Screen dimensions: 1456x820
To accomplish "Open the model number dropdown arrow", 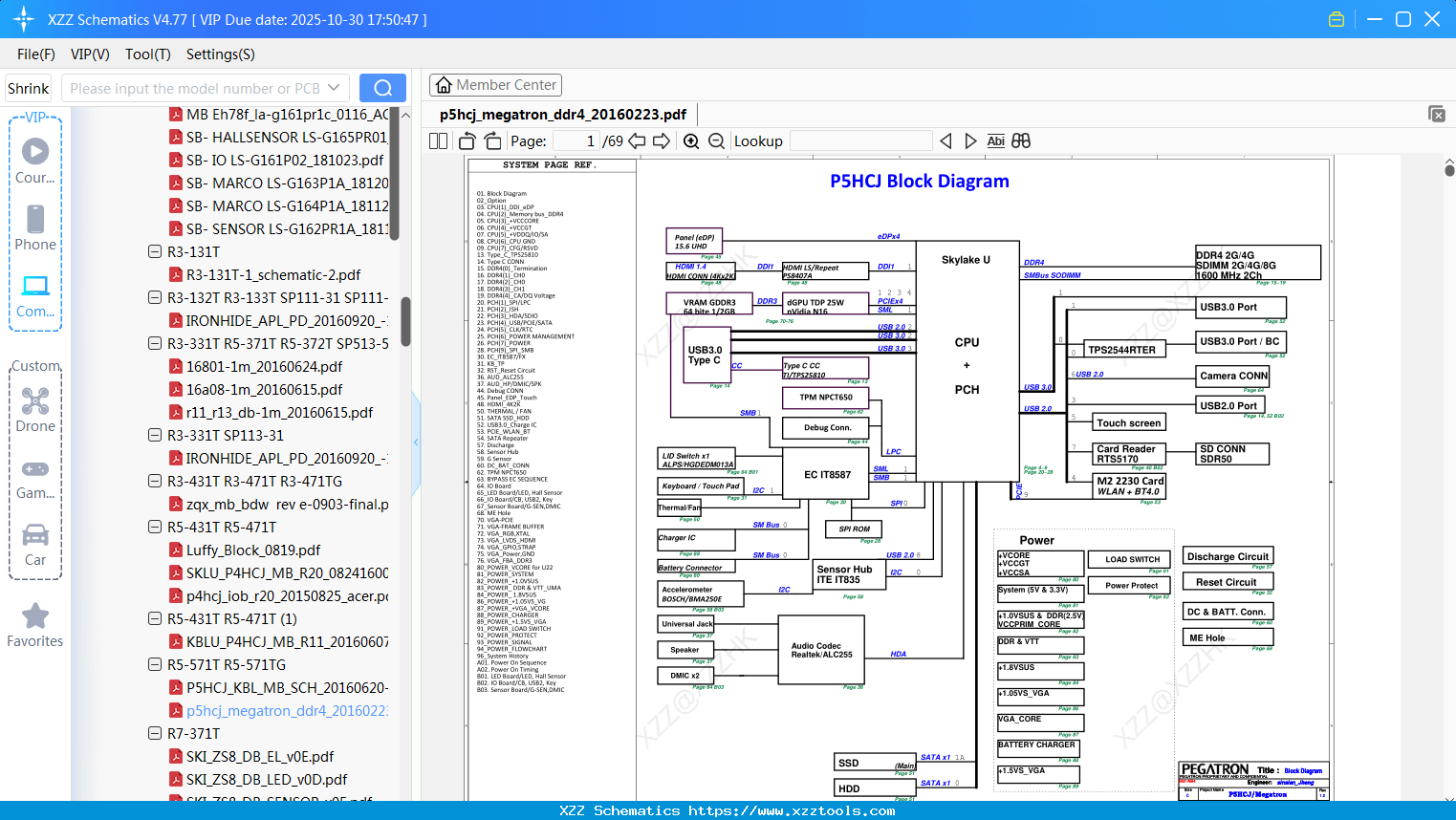I will 334,88.
